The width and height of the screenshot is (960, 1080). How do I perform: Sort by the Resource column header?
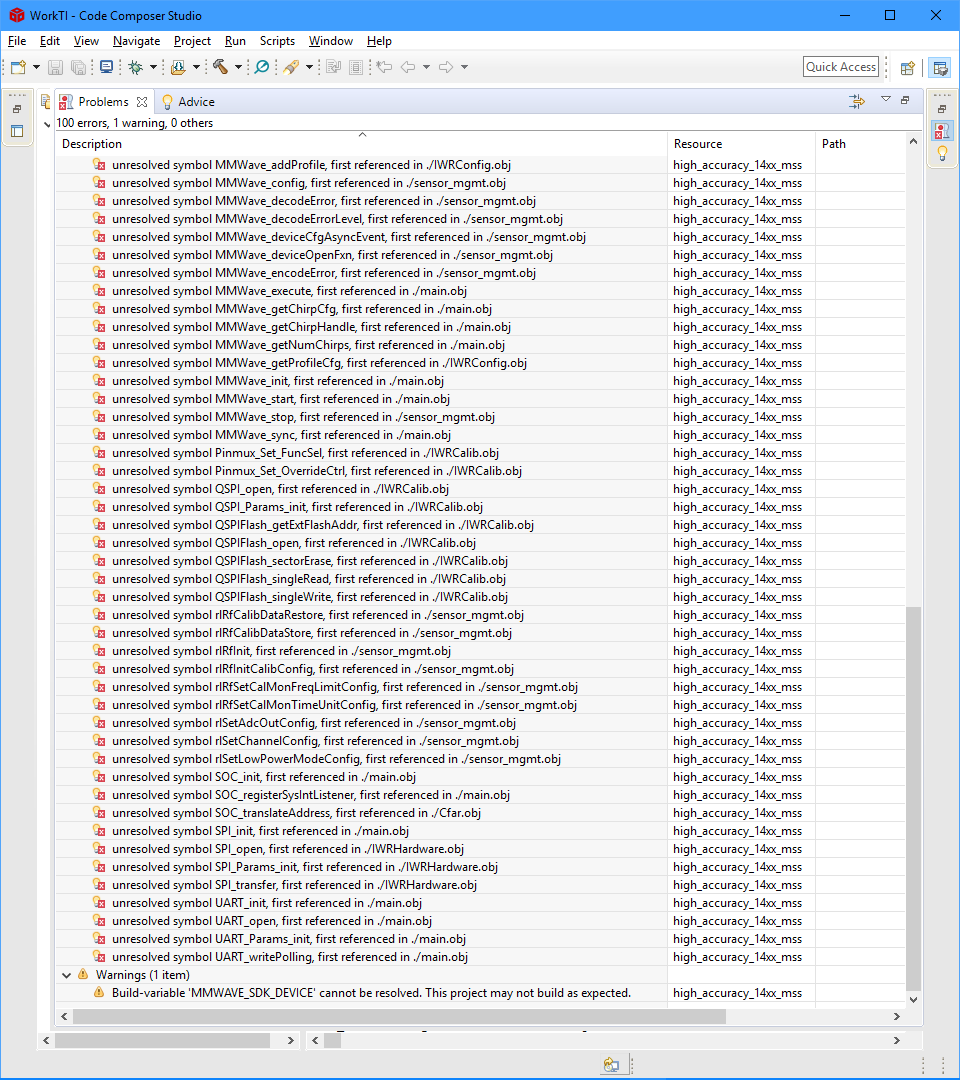point(741,144)
